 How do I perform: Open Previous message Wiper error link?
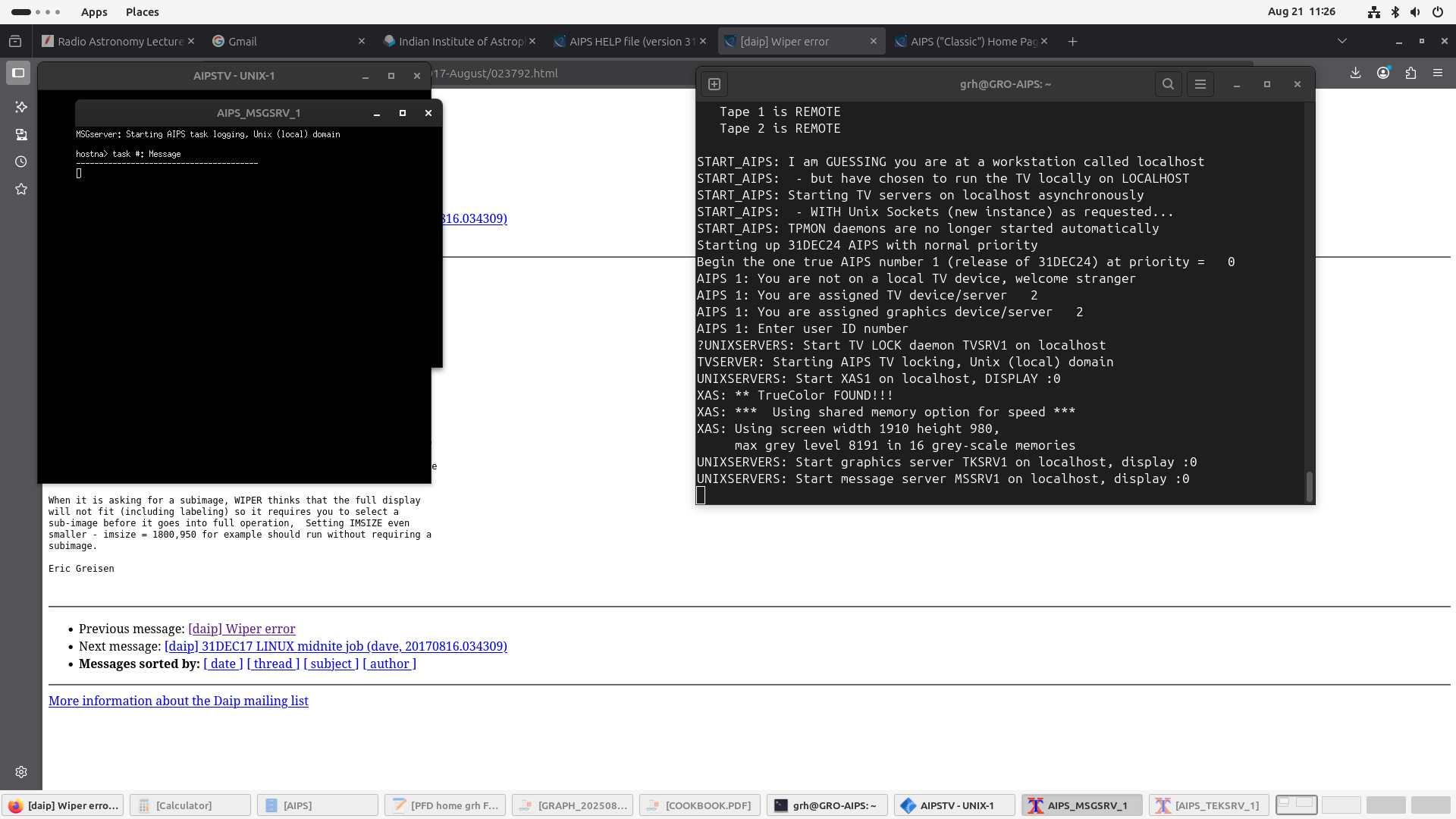(241, 629)
